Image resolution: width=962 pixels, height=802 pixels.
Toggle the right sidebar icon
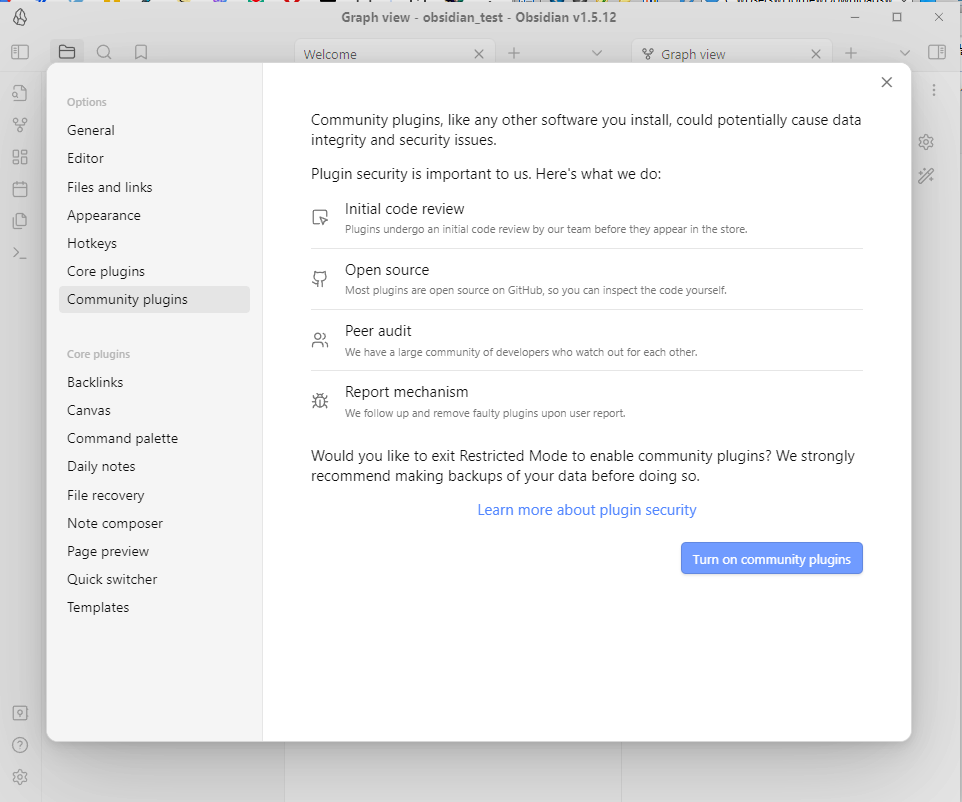pos(937,52)
